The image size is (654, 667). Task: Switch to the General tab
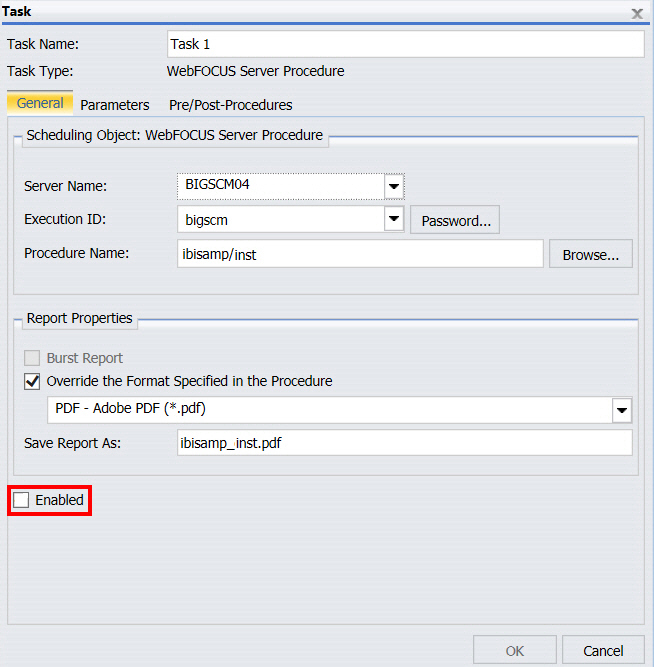click(x=40, y=103)
